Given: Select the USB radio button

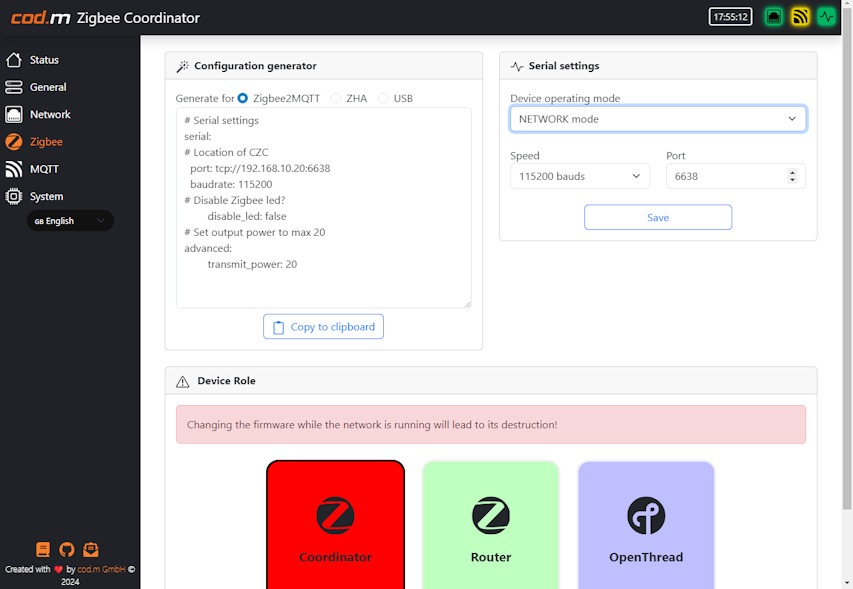Looking at the screenshot, I should pos(383,98).
